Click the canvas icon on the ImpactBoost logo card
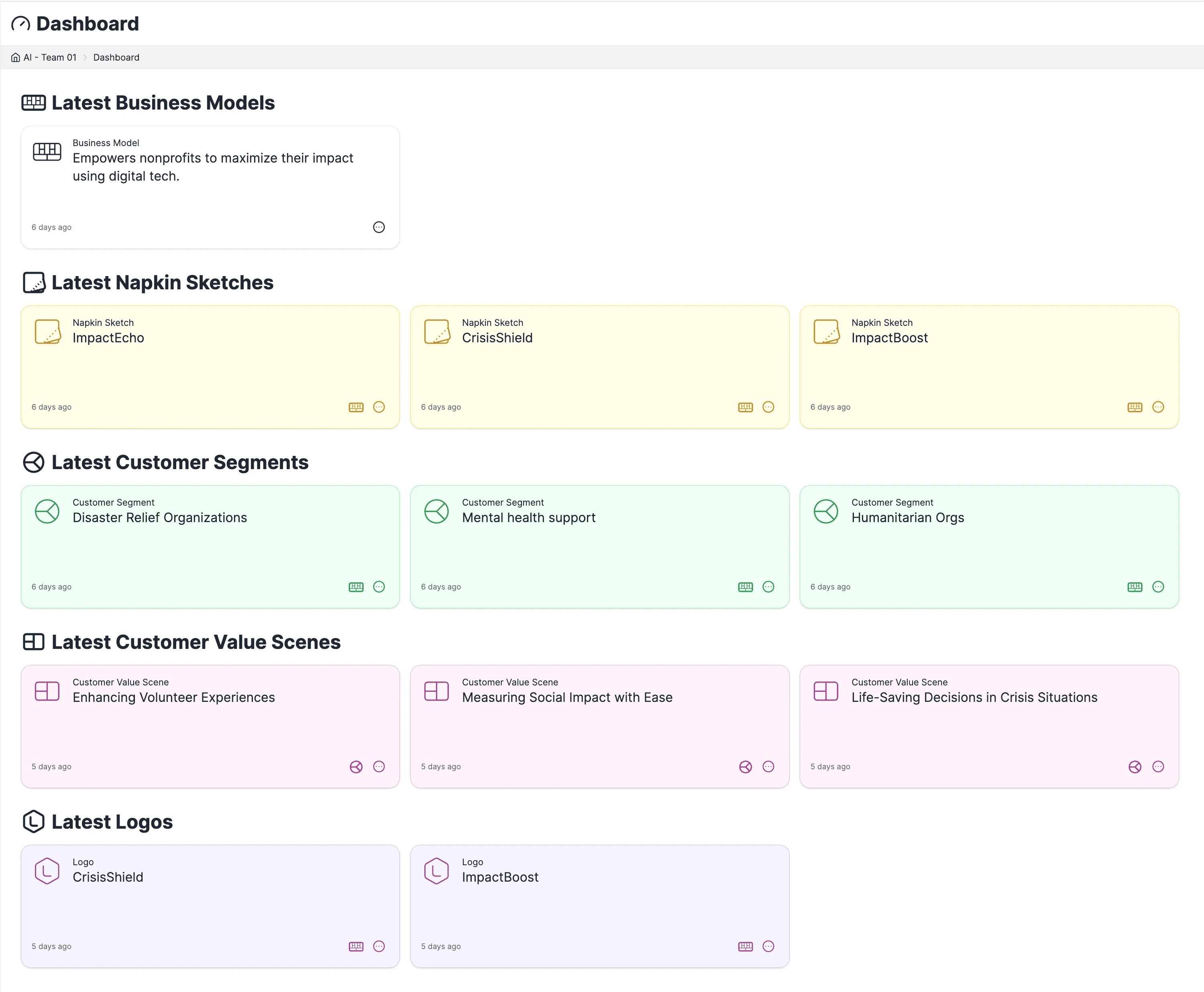Screen dimensions: 1204x992 (746, 946)
